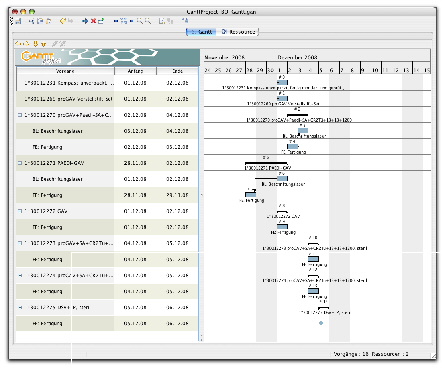Collapse the LP30012273 PA606-GAV task group
Viewport: 444px width, 371px height.
(x=20, y=163)
